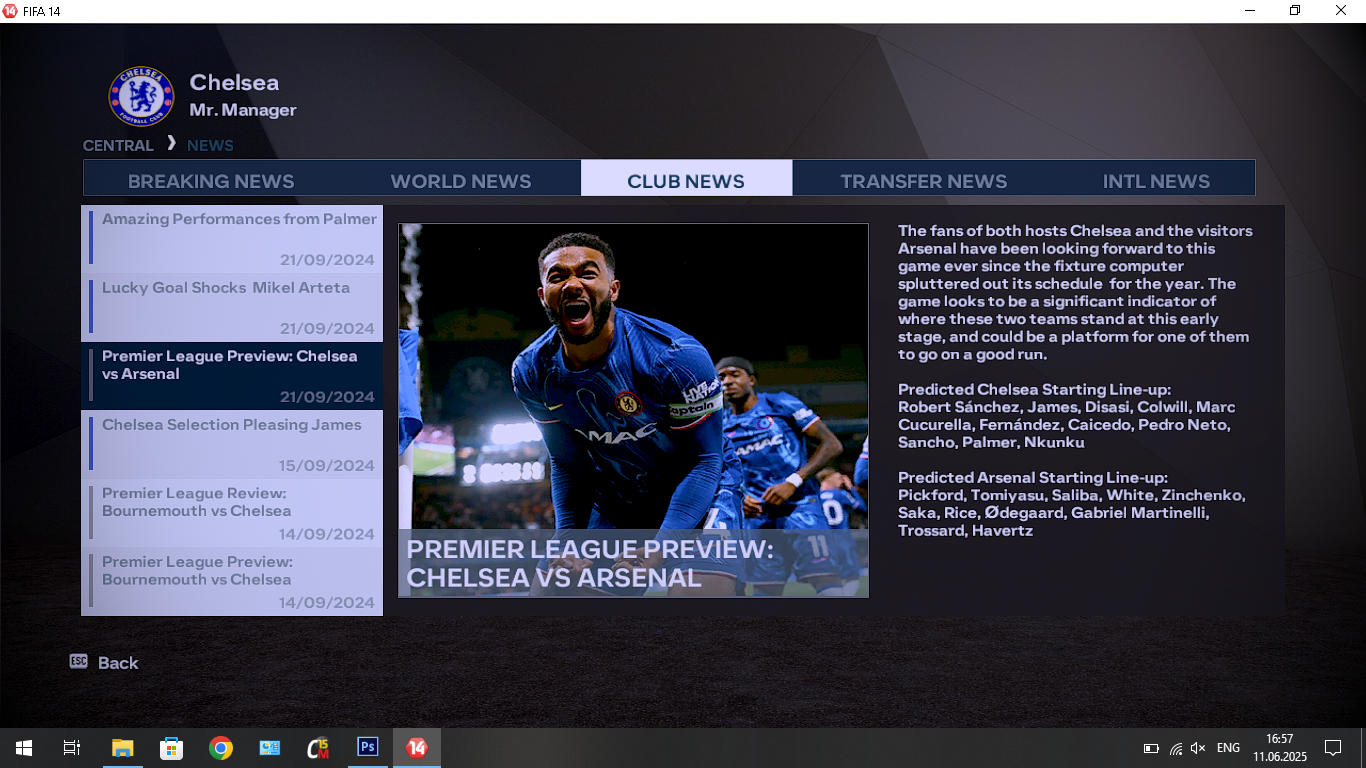Click the breadcrumb chevron after Central
This screenshot has height=768, width=1366.
coord(171,143)
